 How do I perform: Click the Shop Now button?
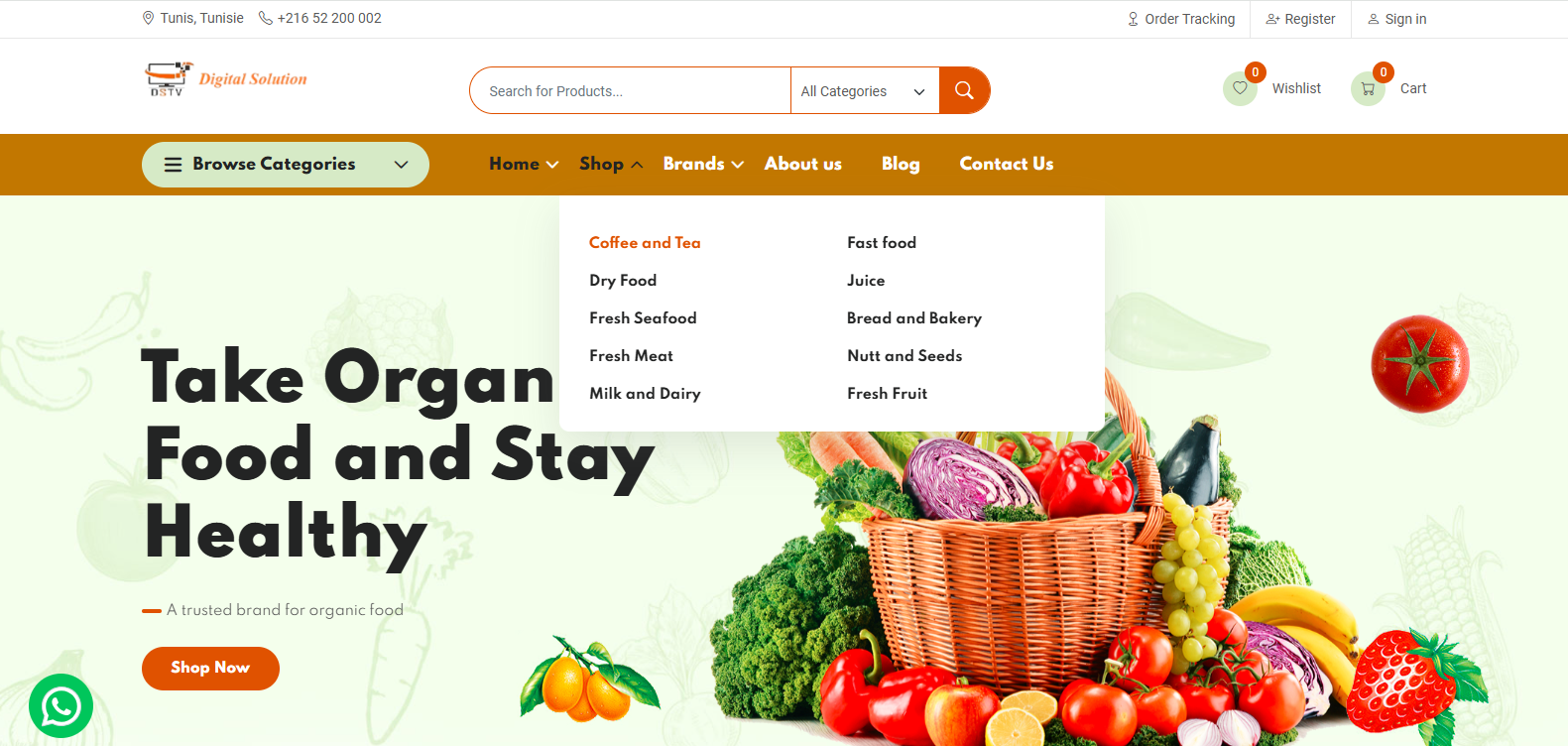tap(210, 668)
